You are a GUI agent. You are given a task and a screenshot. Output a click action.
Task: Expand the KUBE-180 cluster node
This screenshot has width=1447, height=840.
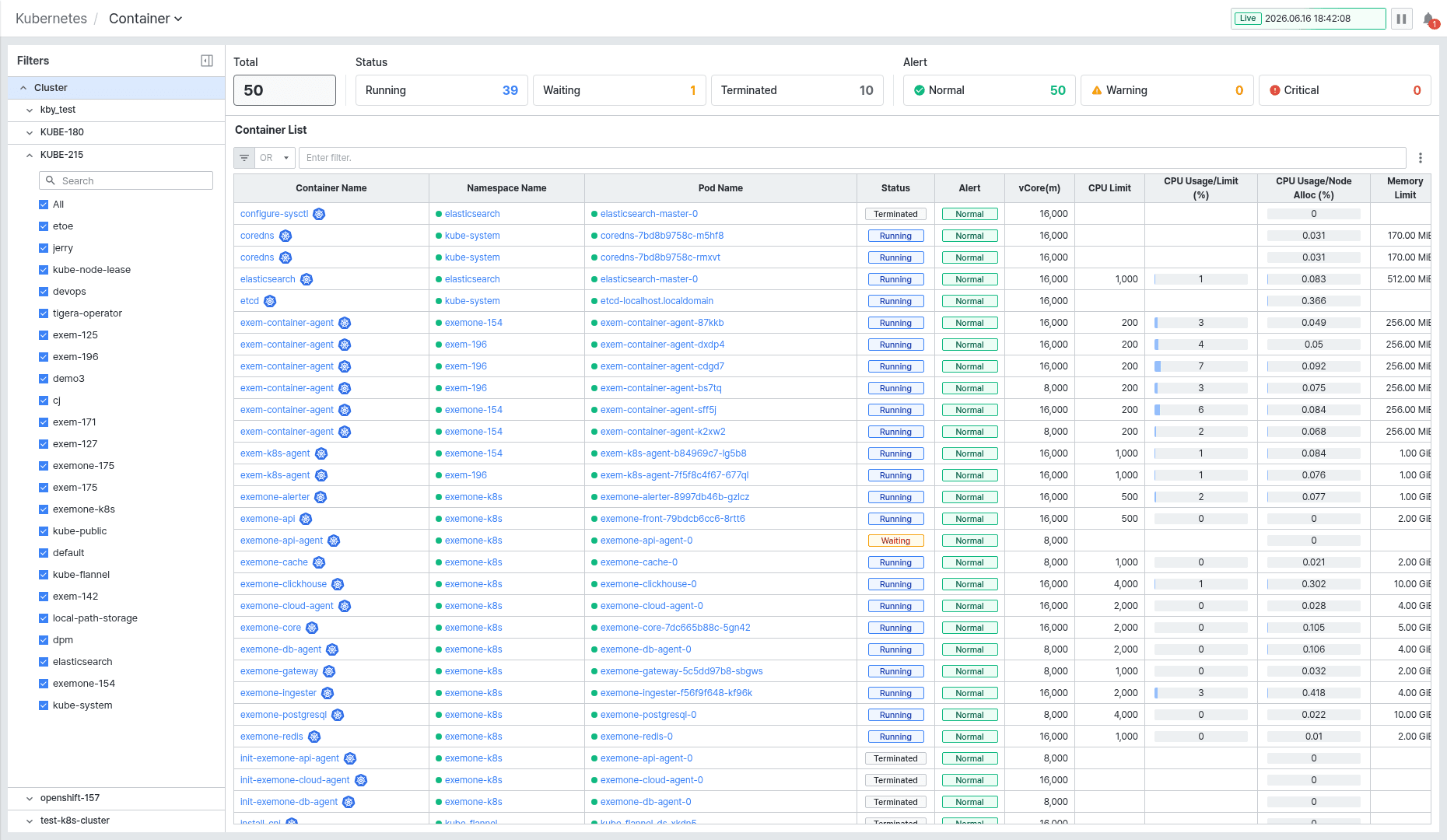tap(30, 132)
